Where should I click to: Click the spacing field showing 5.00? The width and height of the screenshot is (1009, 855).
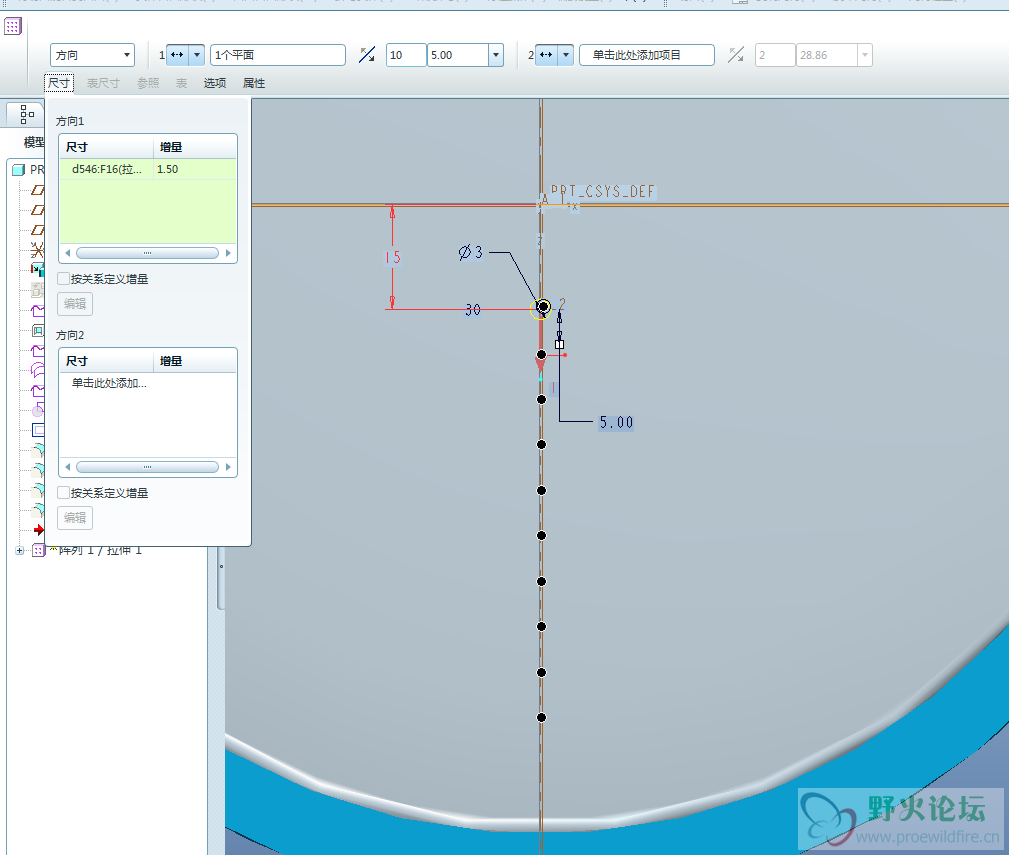[458, 55]
